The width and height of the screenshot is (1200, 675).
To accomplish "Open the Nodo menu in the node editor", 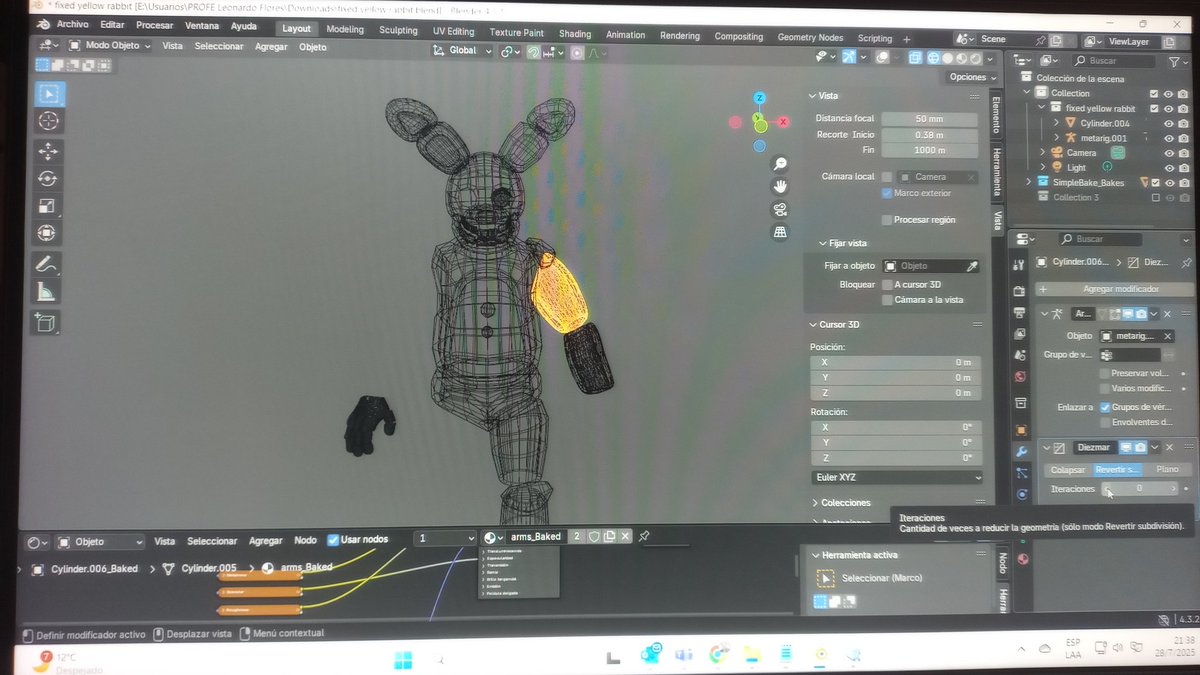I will (305, 541).
